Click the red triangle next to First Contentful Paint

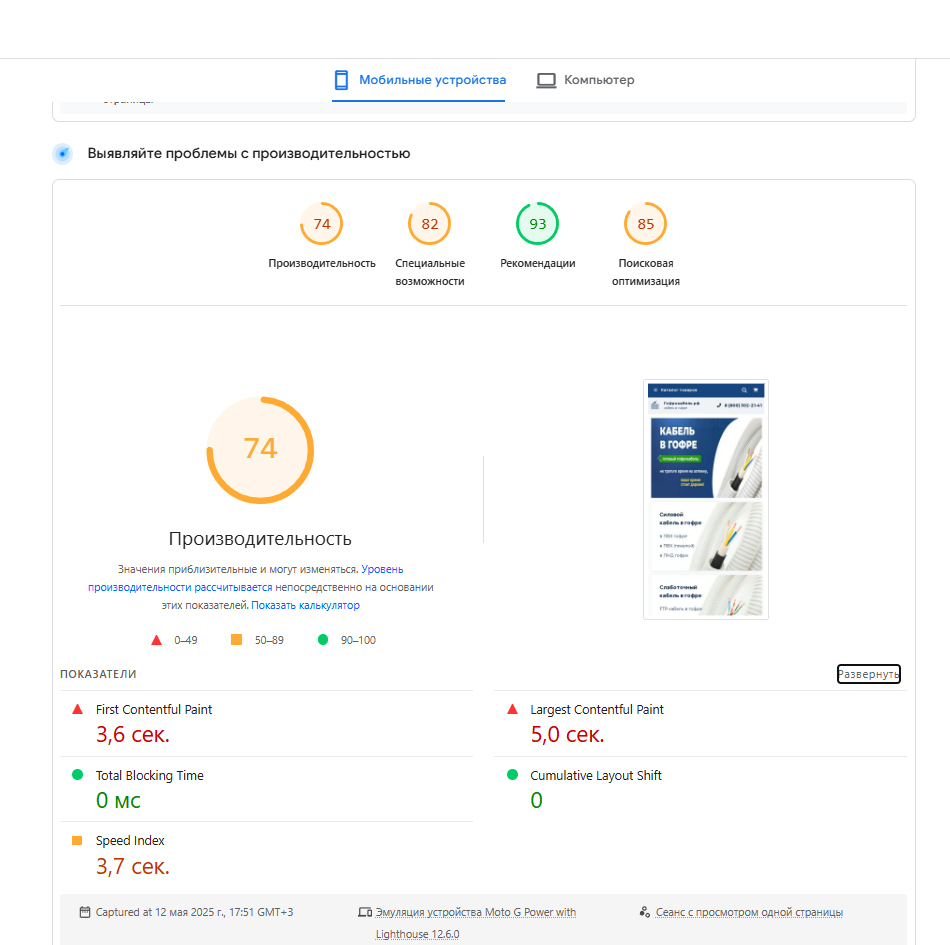tap(77, 709)
